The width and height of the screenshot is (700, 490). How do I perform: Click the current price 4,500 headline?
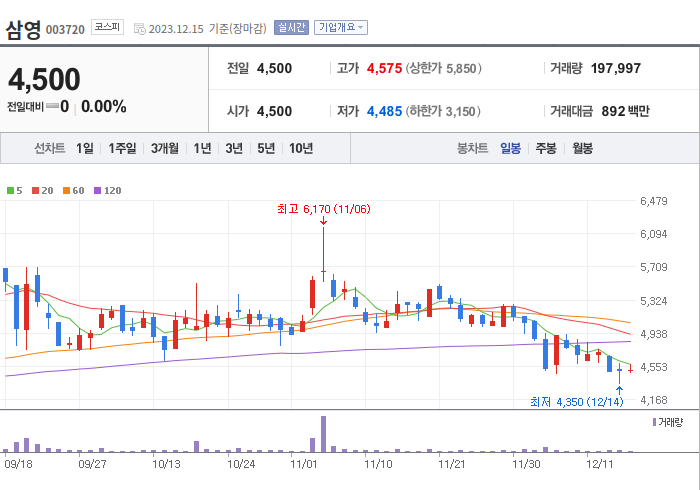(x=44, y=79)
